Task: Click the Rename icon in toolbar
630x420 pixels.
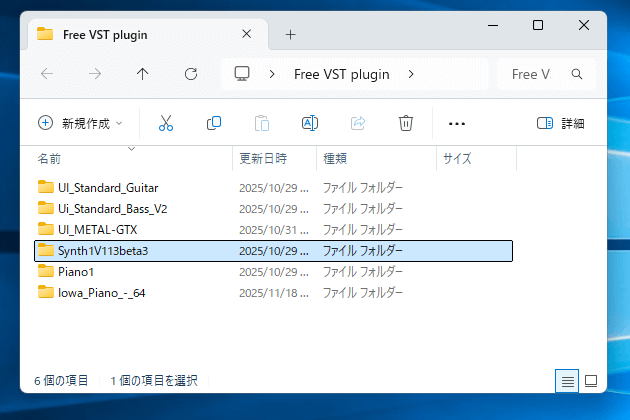Action: (310, 123)
